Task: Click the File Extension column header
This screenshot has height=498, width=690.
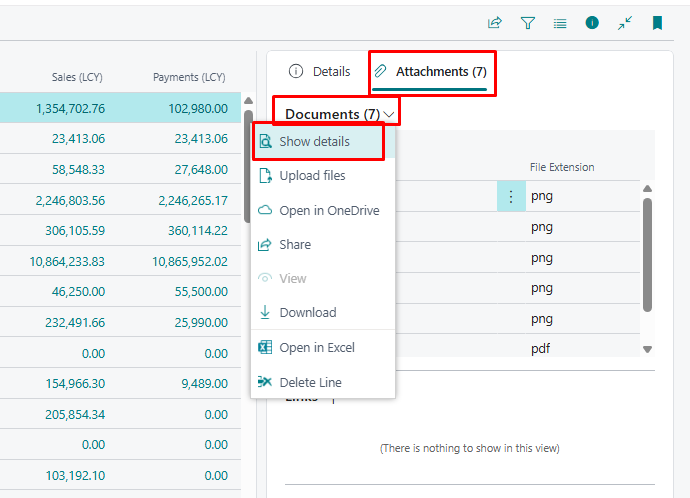Action: (x=562, y=167)
